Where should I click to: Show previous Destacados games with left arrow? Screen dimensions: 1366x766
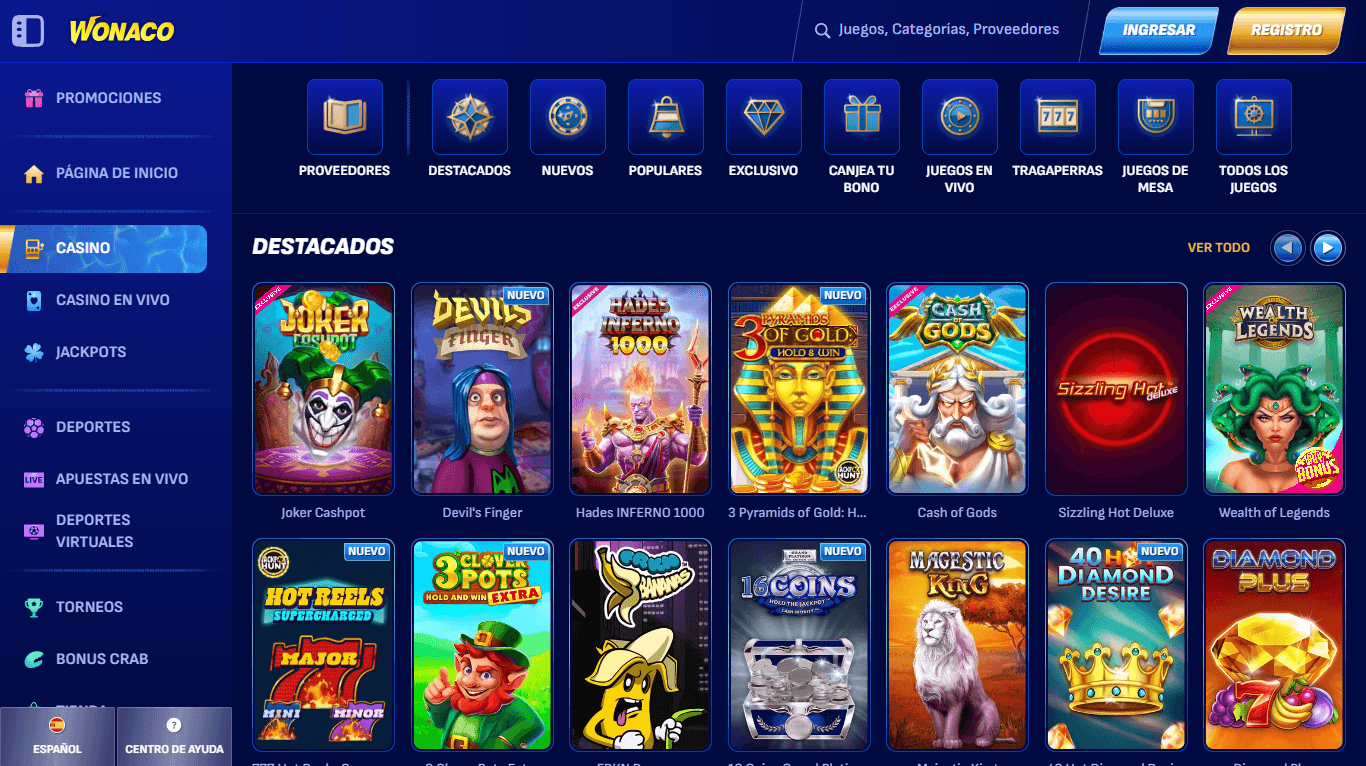[1287, 247]
